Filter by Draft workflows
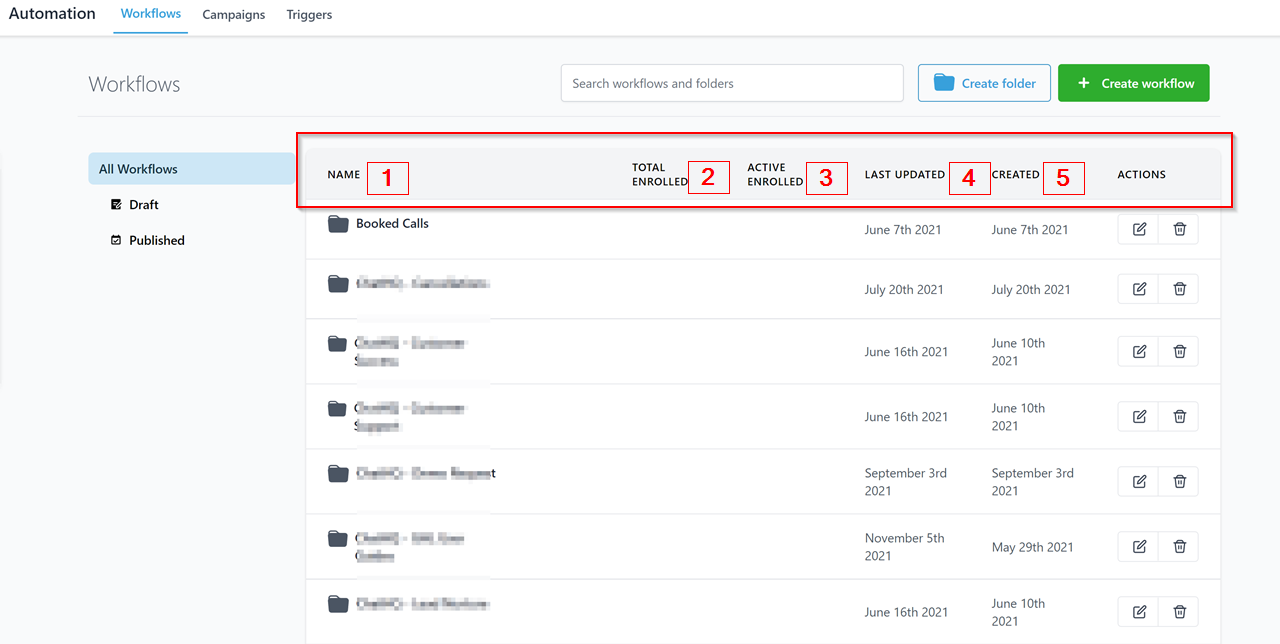 point(143,204)
